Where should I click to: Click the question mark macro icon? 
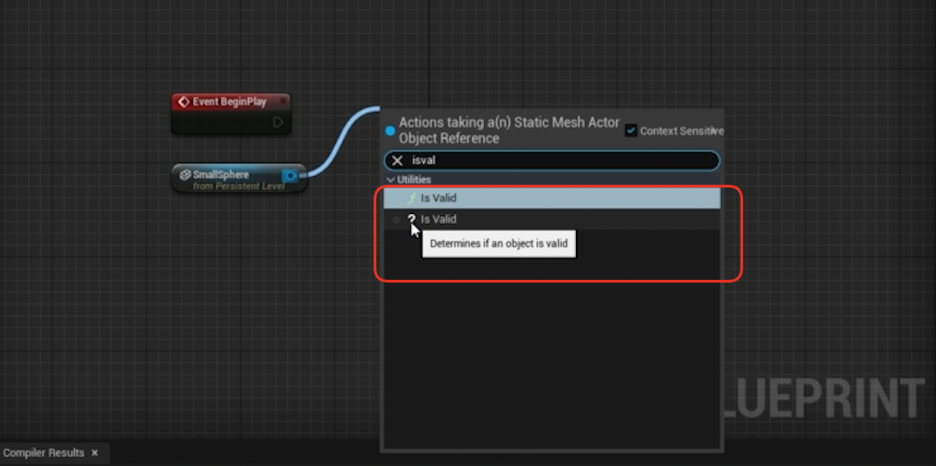tap(411, 219)
